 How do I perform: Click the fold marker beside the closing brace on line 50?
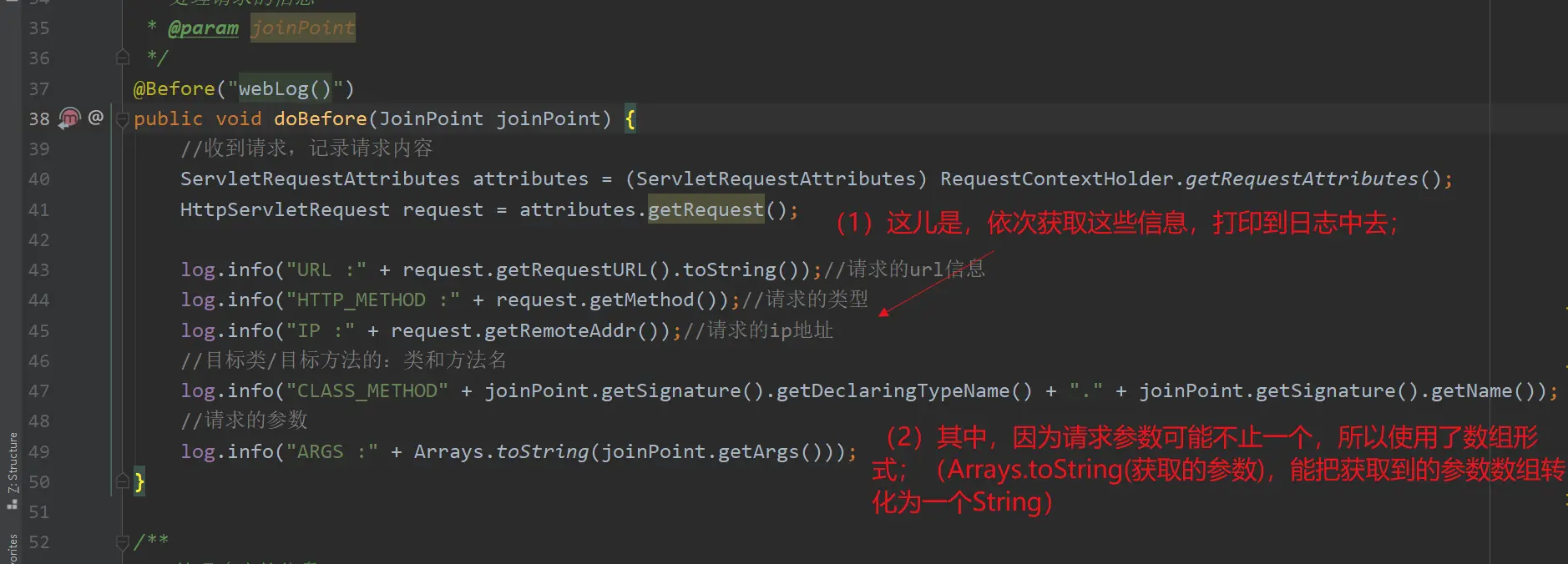[x=123, y=481]
